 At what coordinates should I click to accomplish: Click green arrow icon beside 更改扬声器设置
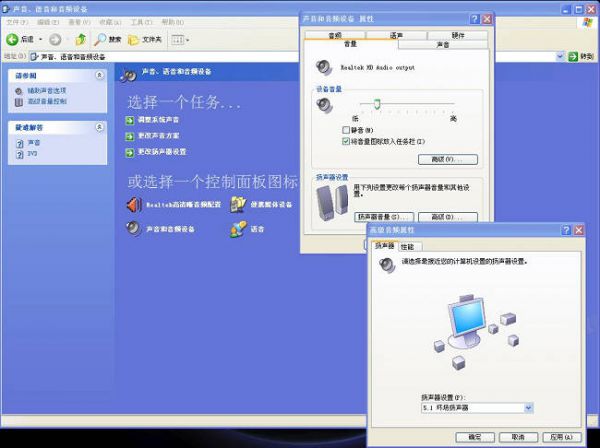pyautogui.click(x=130, y=152)
